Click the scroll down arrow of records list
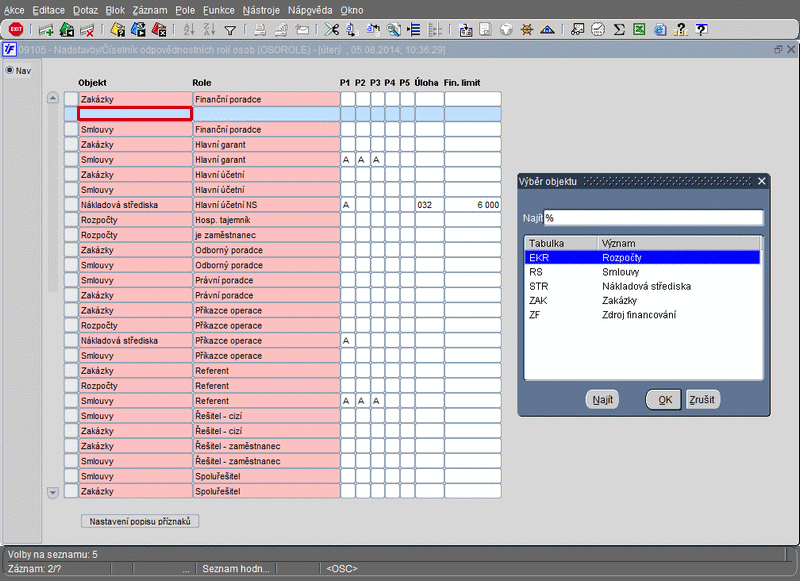 (x=53, y=492)
